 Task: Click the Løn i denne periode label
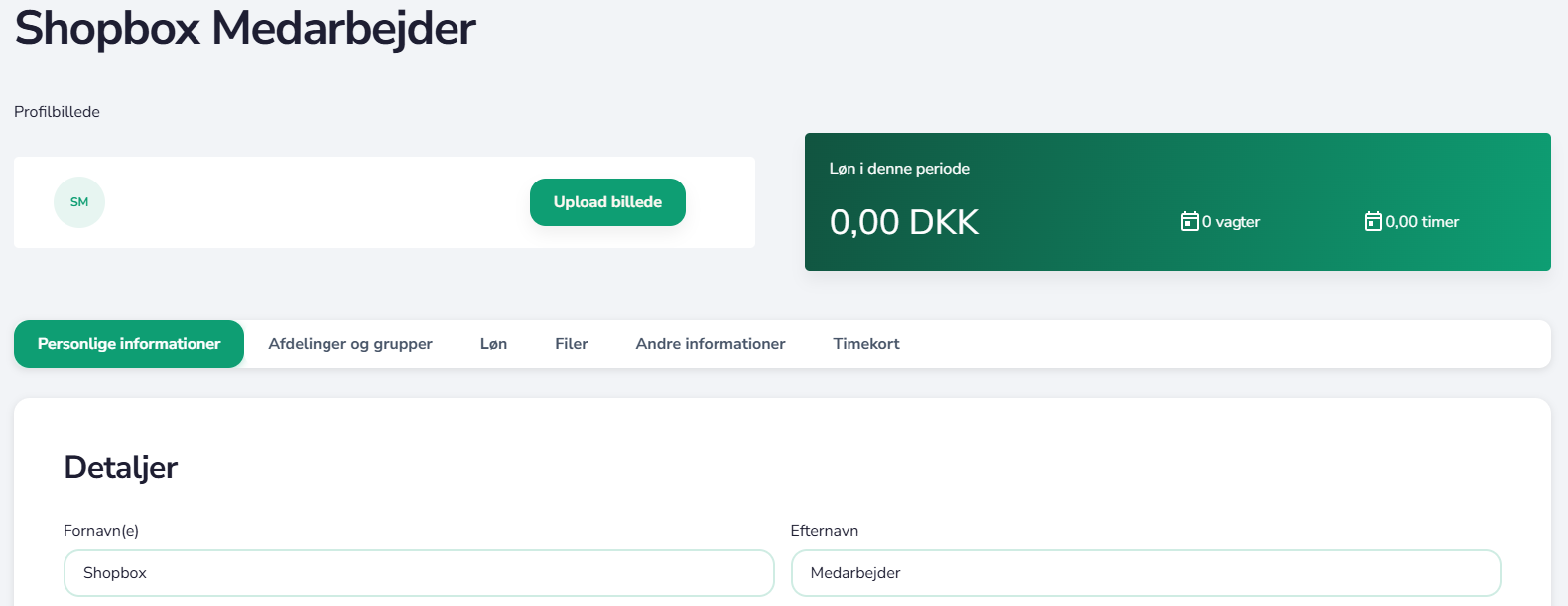[899, 169]
